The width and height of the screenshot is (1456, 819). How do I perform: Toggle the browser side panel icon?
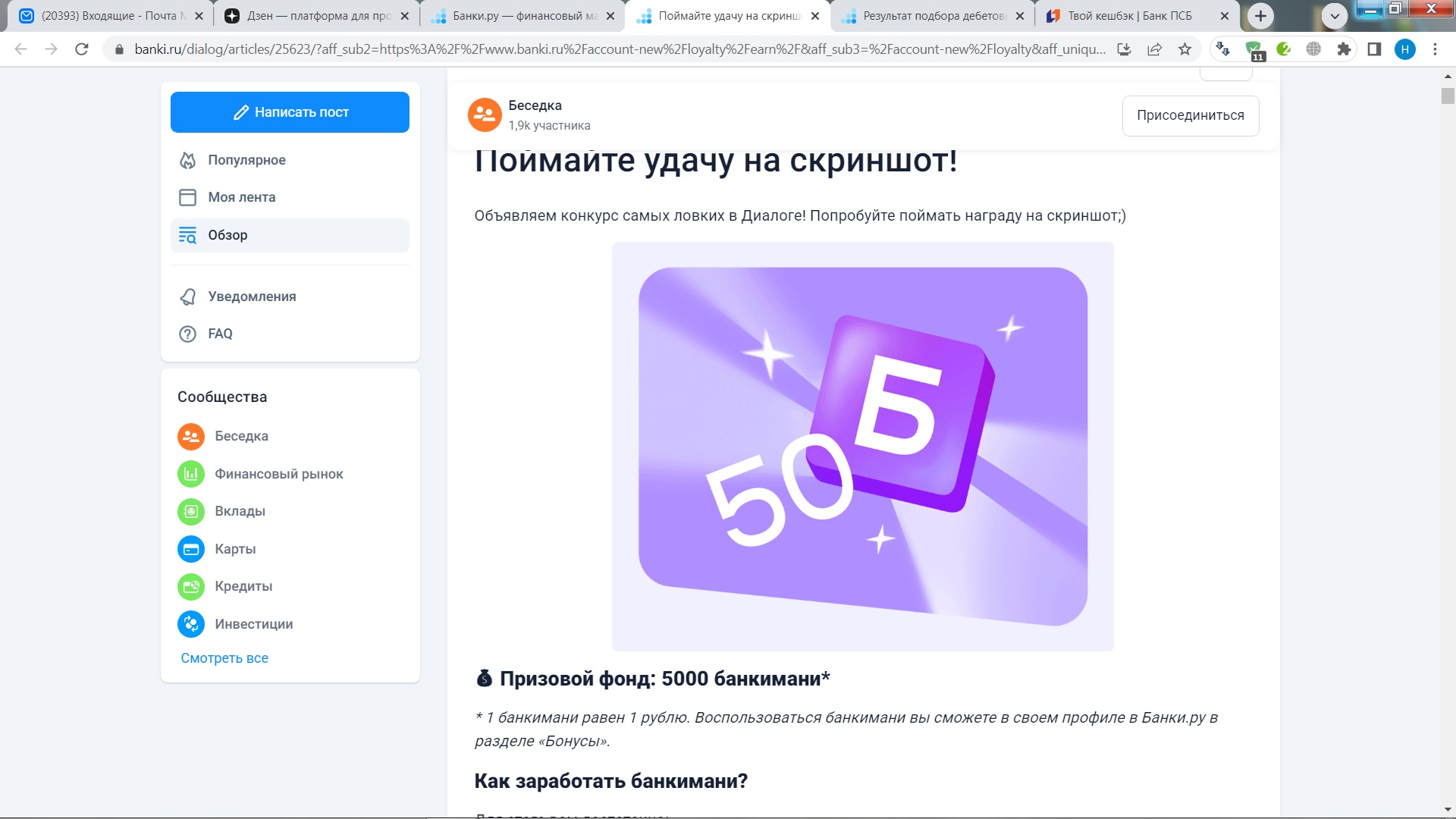[x=1374, y=49]
